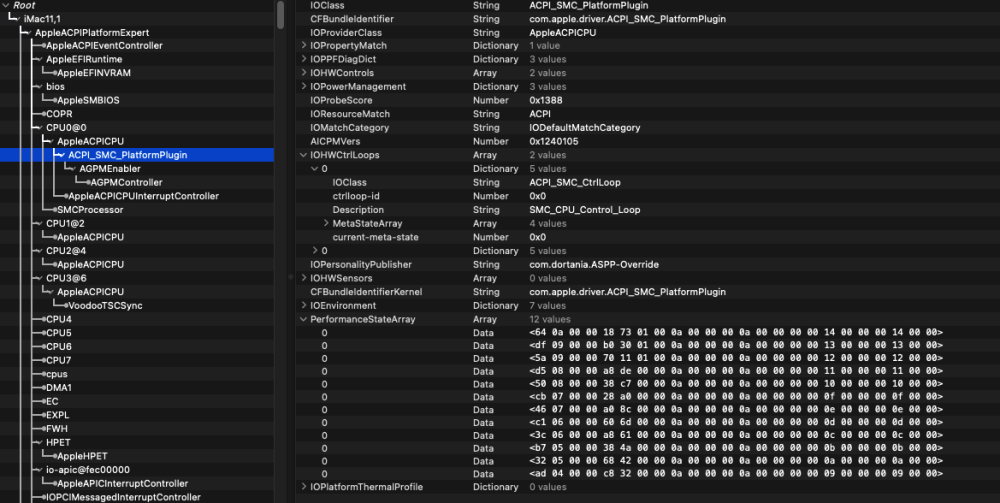Select the bios tree item

[55, 87]
